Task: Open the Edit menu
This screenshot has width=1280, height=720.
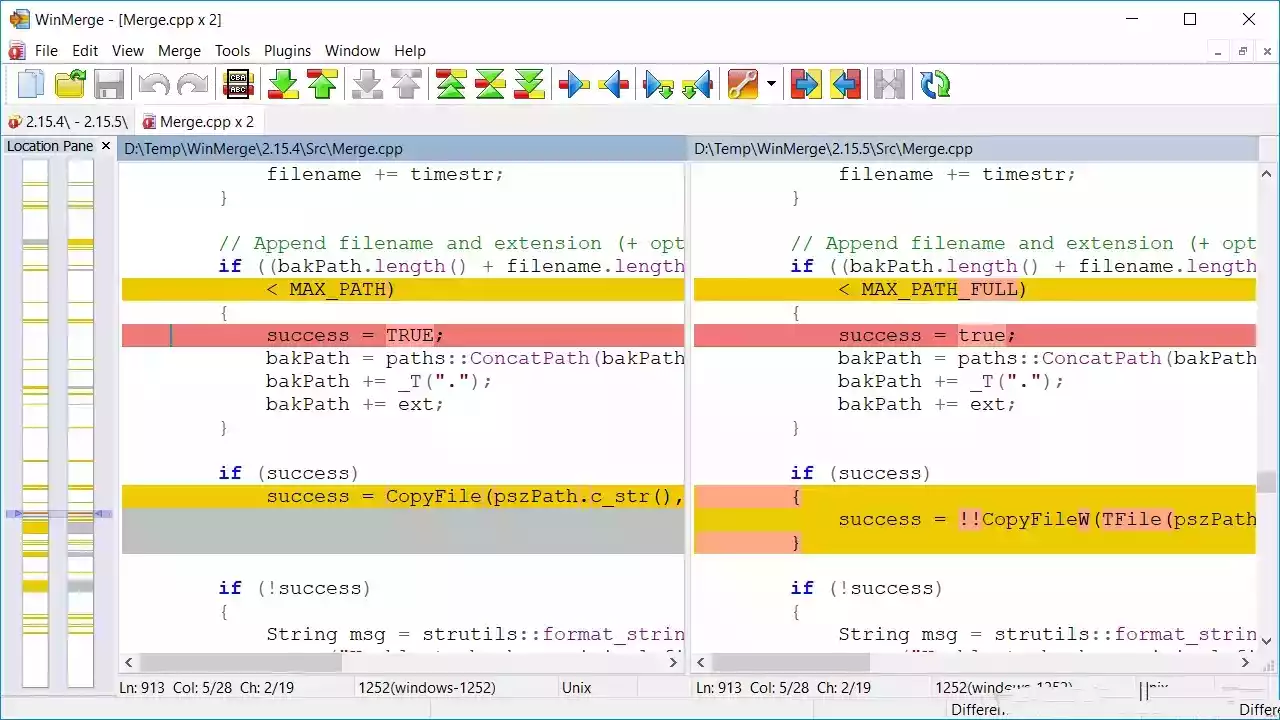Action: point(85,50)
